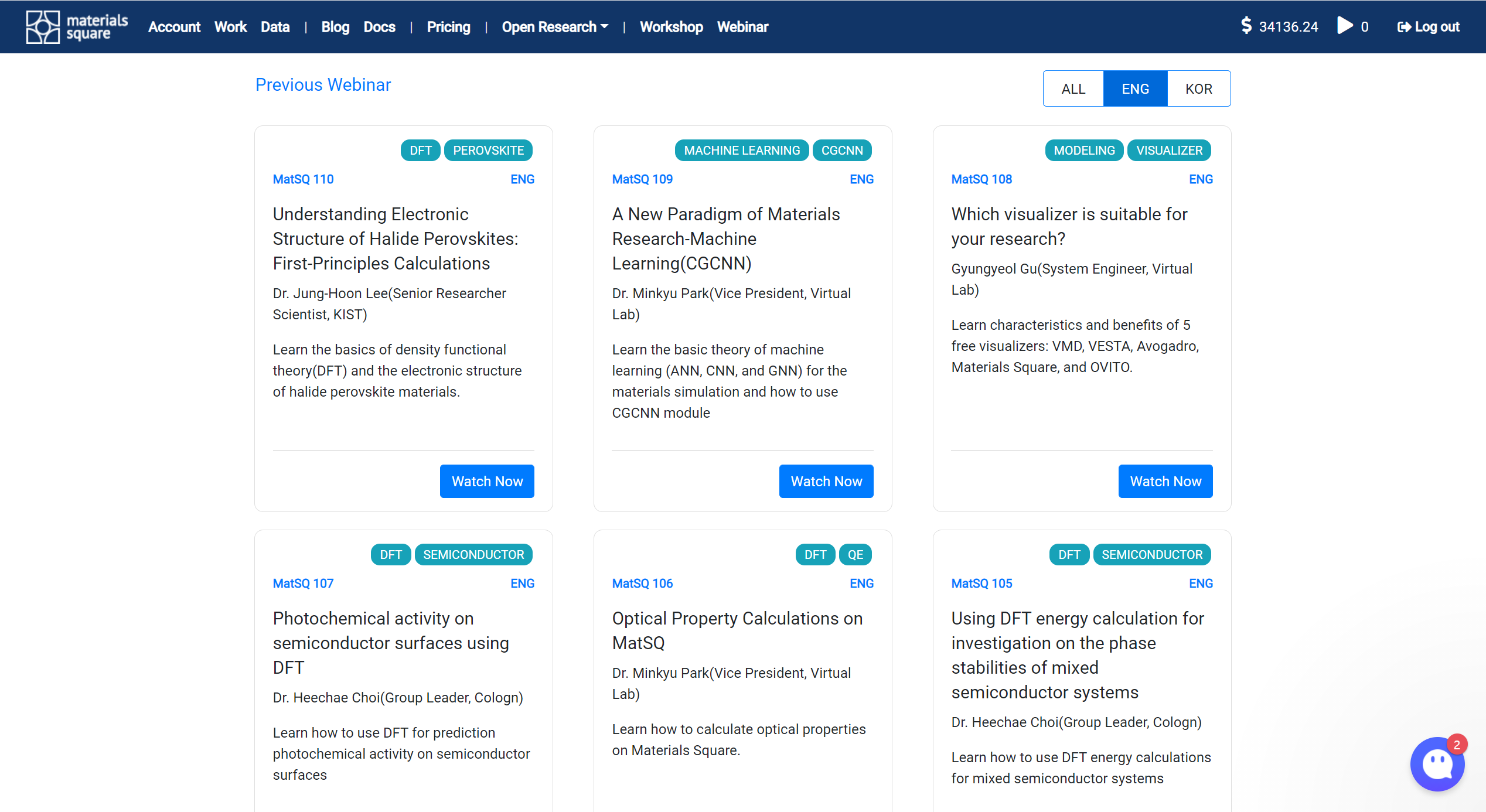Click the VISUALIZER tag badge
The height and width of the screenshot is (812, 1486).
pyautogui.click(x=1169, y=151)
